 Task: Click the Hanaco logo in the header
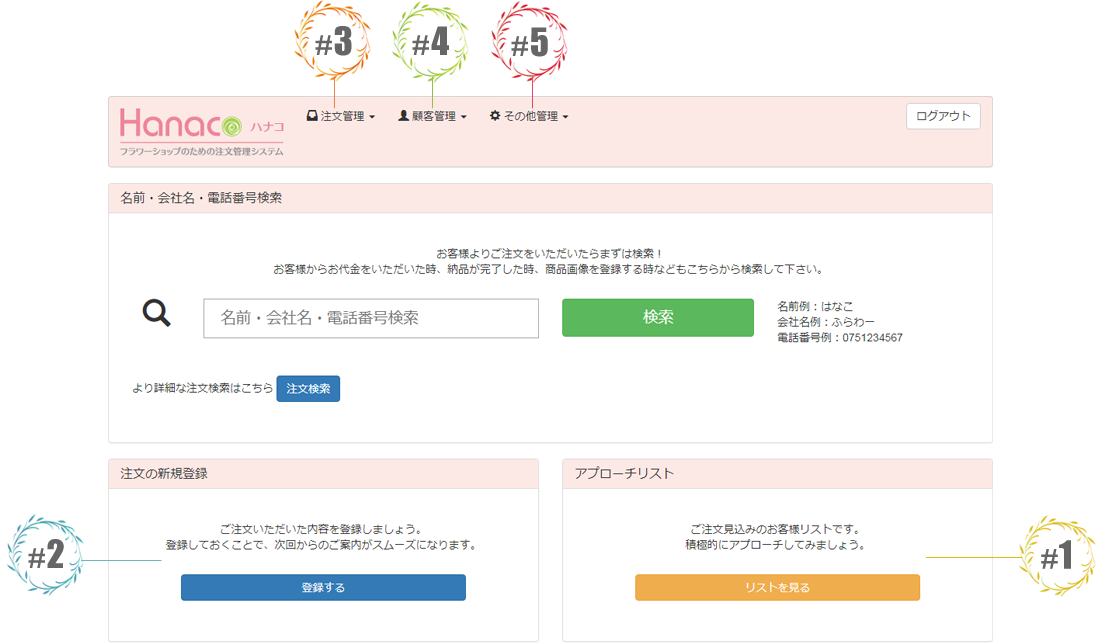201,129
